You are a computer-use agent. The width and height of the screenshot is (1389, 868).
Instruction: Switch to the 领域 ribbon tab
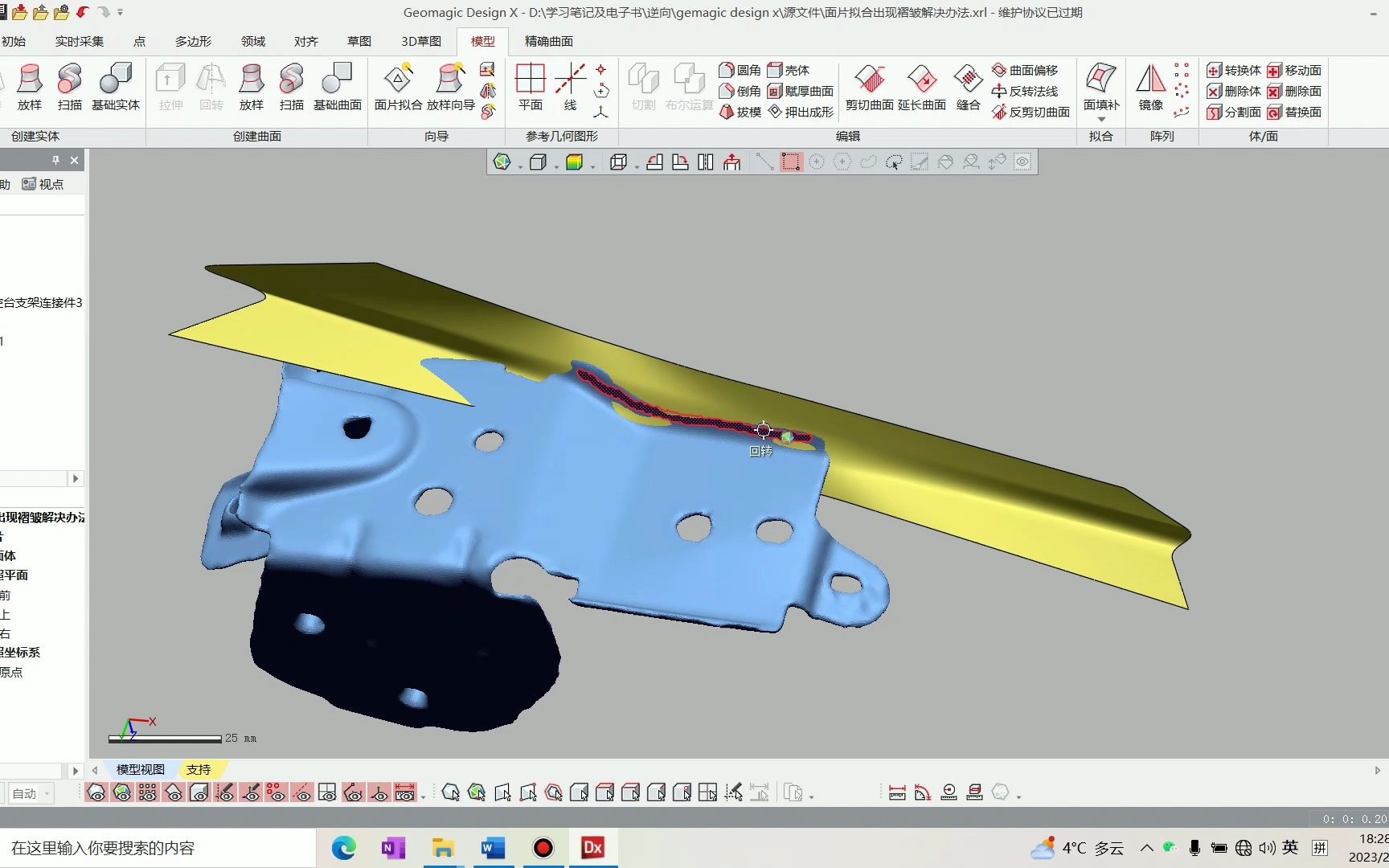tap(253, 41)
